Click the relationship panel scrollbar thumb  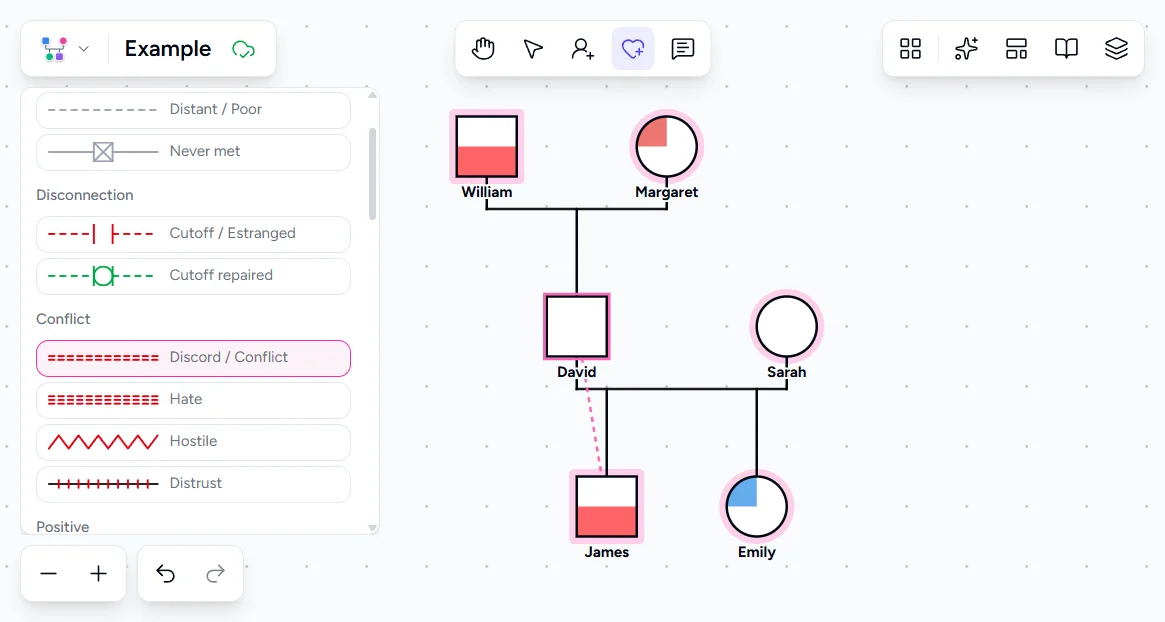(x=372, y=174)
